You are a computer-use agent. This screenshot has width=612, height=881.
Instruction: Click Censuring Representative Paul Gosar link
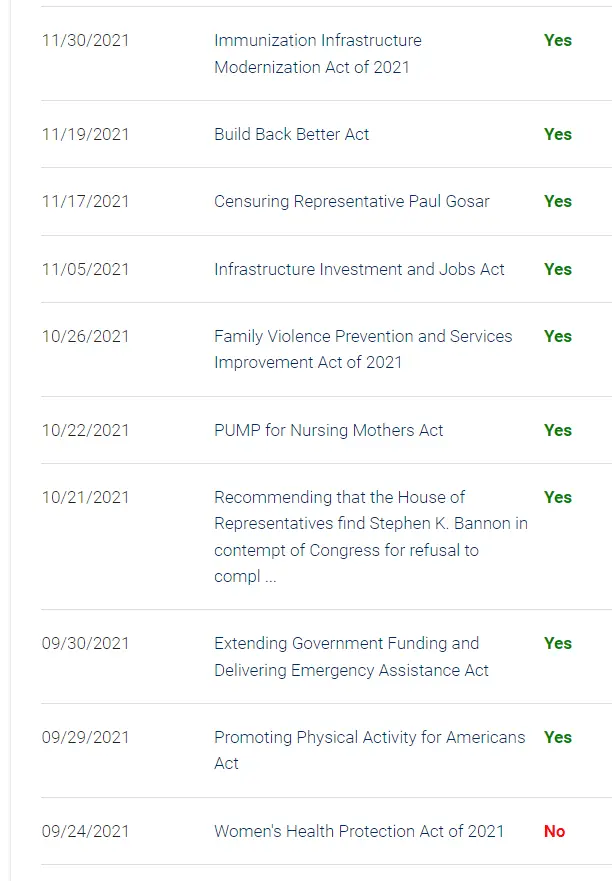coord(352,201)
